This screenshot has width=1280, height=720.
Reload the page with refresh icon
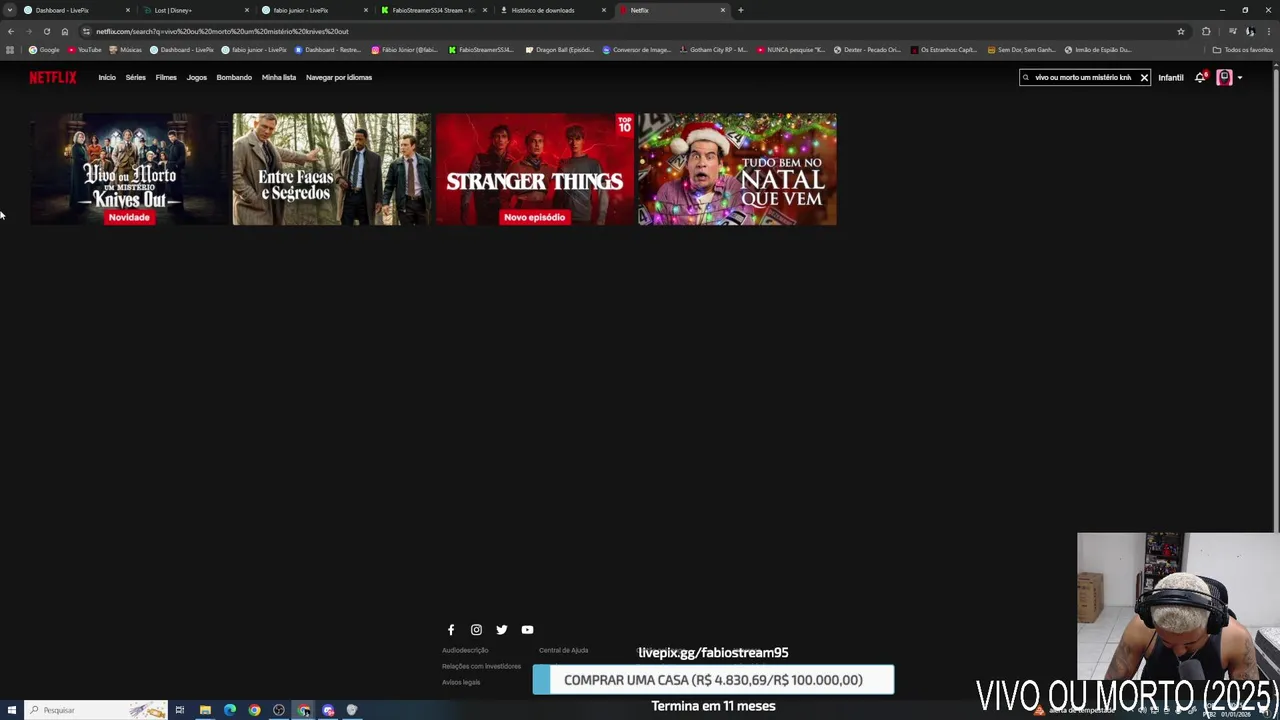tap(47, 31)
